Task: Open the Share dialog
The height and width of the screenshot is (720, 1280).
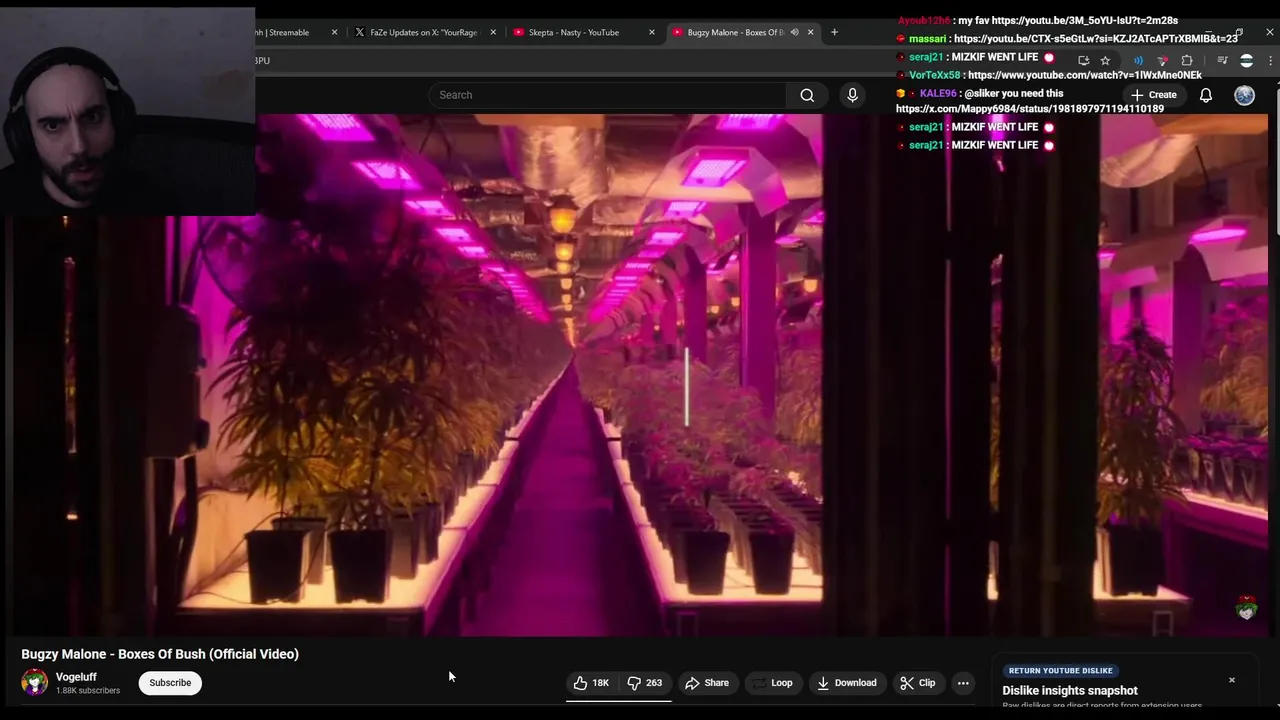Action: coord(707,683)
